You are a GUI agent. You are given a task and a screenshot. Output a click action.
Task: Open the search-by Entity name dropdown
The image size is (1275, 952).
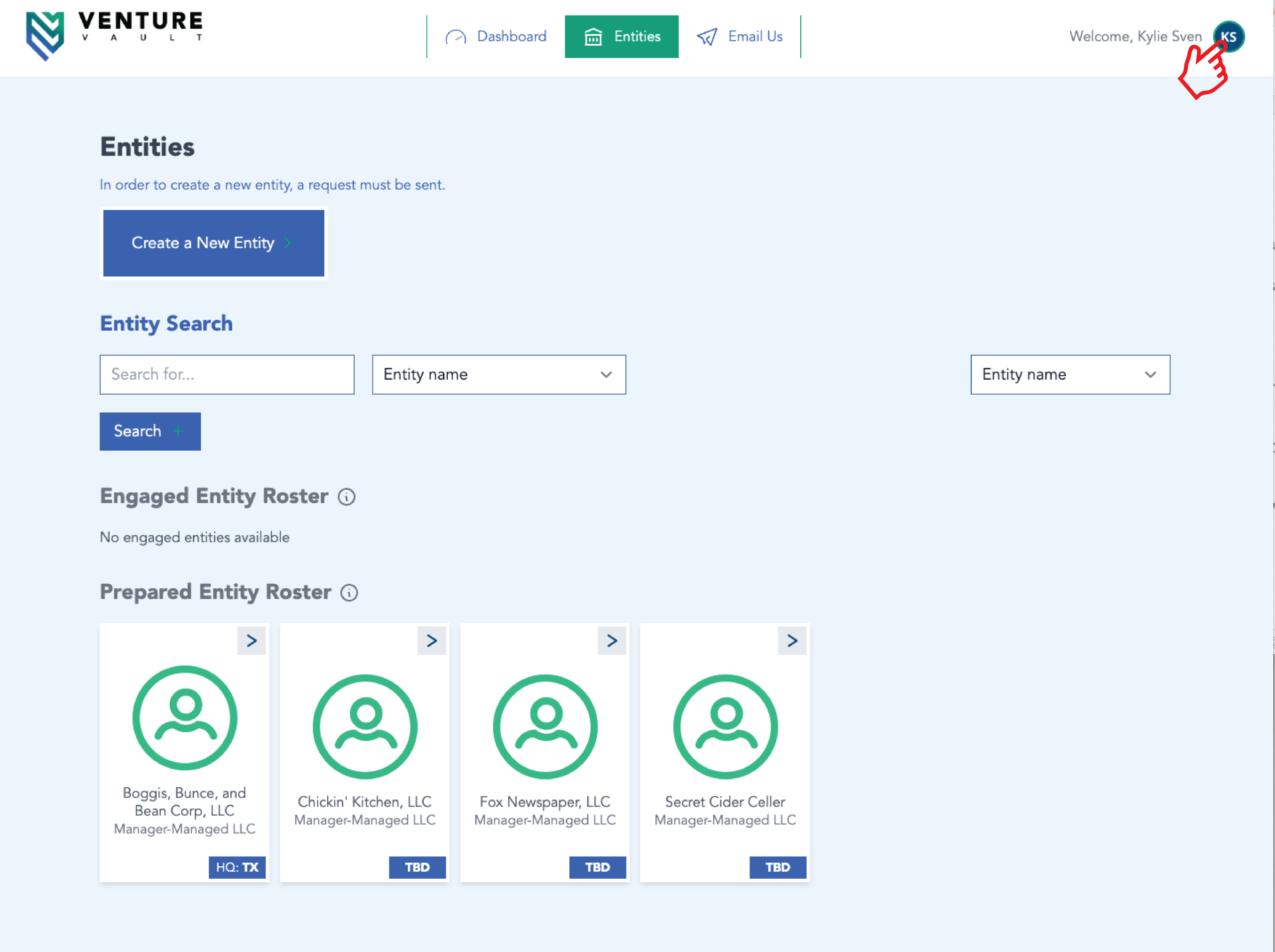coord(499,375)
